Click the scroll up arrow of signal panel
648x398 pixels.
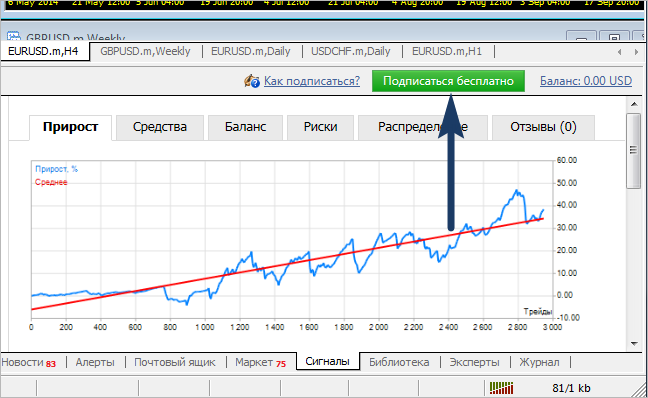pyautogui.click(x=634, y=104)
